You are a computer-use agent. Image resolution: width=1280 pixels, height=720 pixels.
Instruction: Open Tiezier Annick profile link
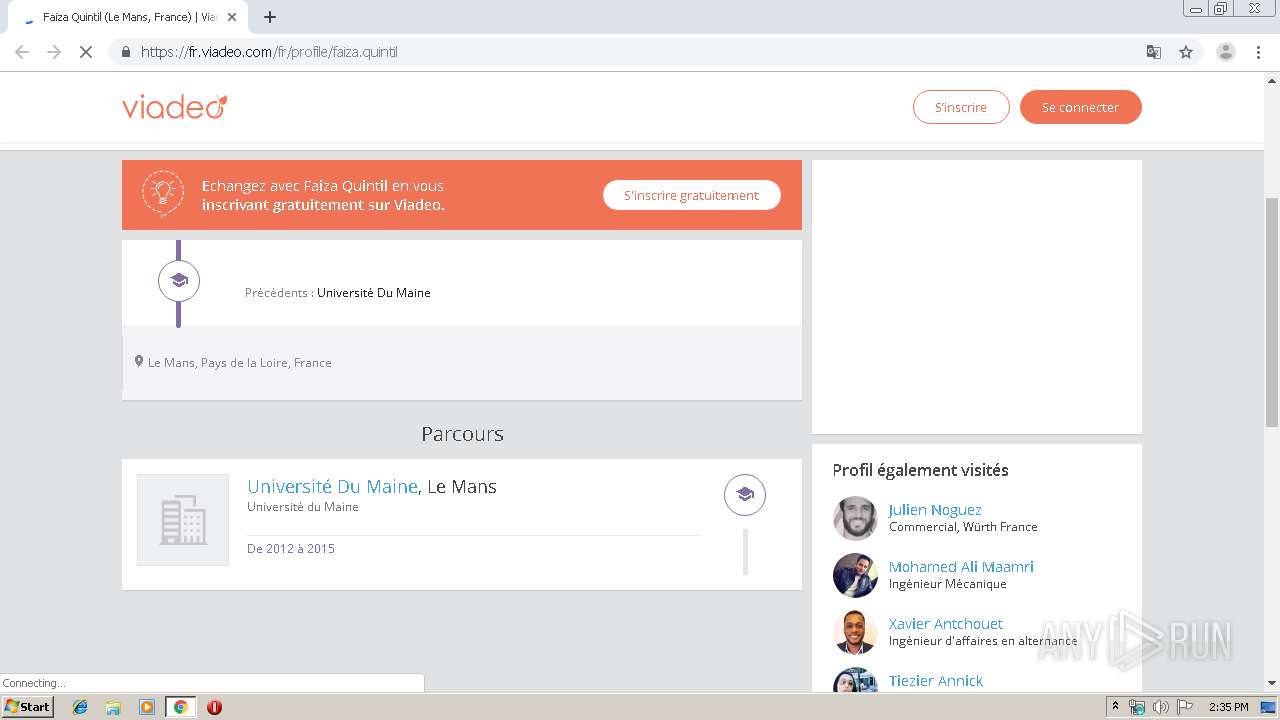(x=936, y=681)
